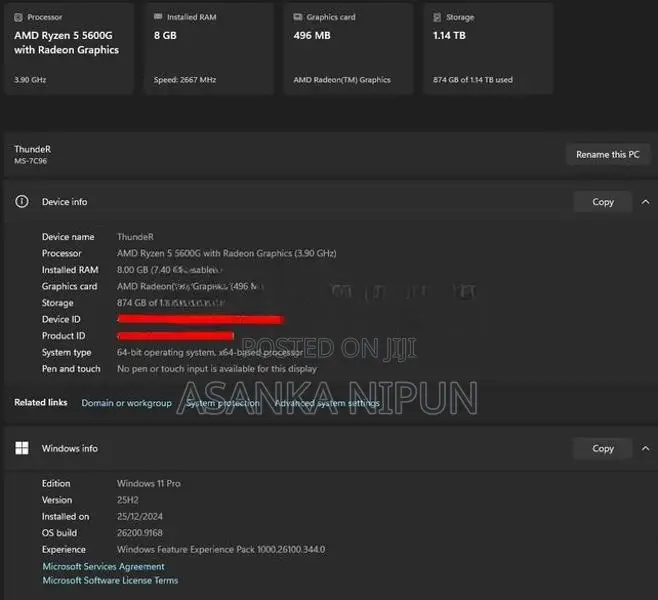Click the No pen or touch input text
The height and width of the screenshot is (600, 658).
tap(217, 369)
